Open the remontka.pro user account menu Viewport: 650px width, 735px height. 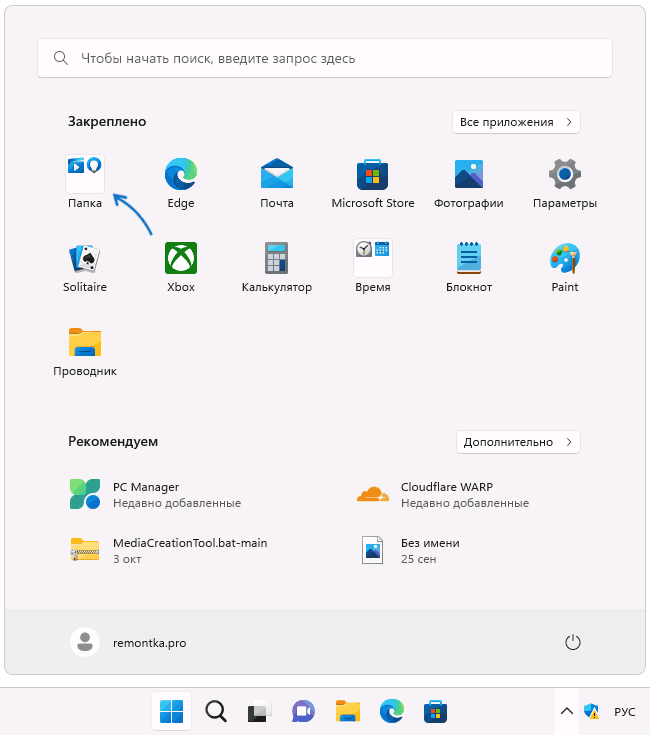(128, 642)
